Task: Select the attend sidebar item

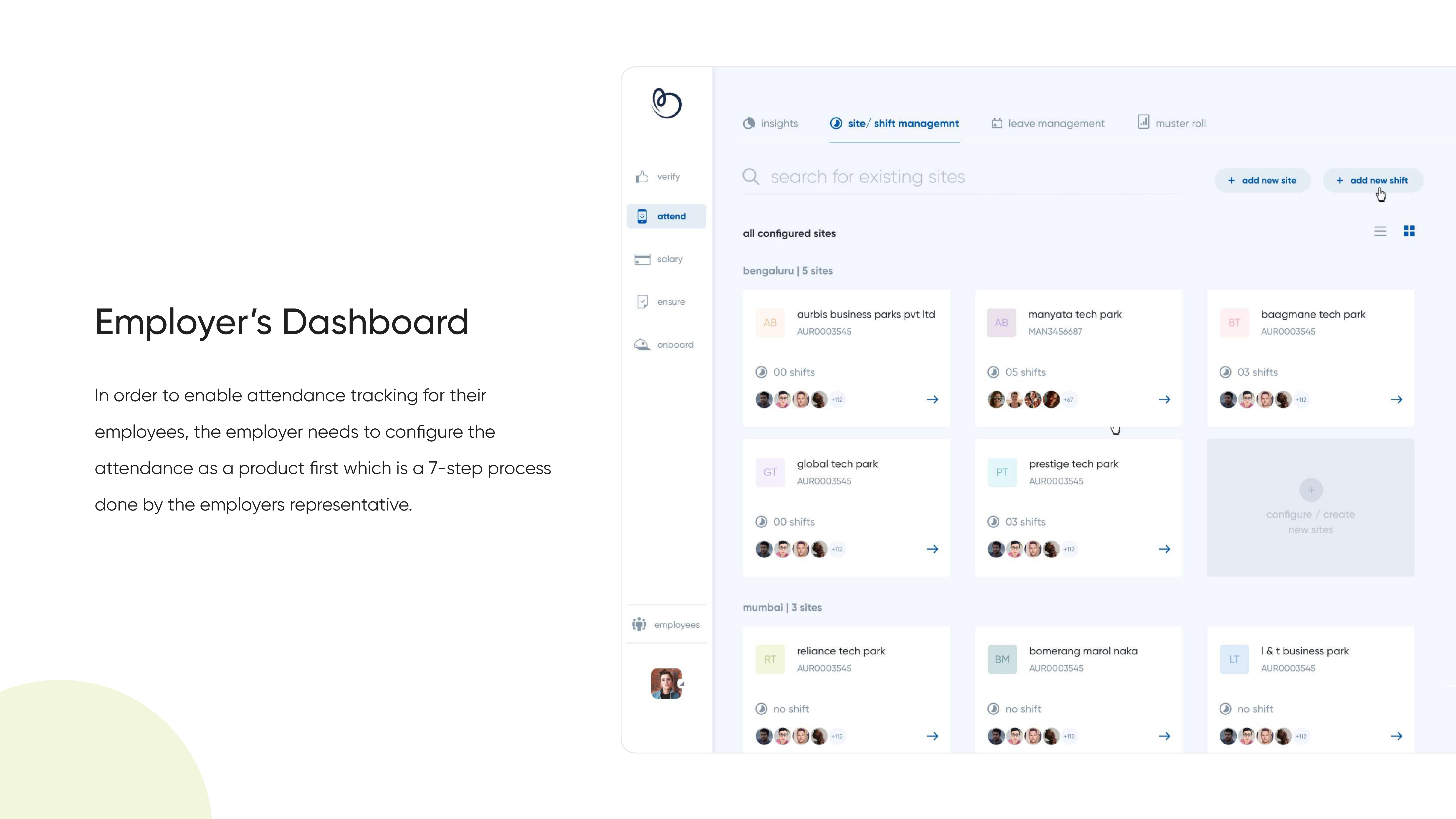Action: 666,217
